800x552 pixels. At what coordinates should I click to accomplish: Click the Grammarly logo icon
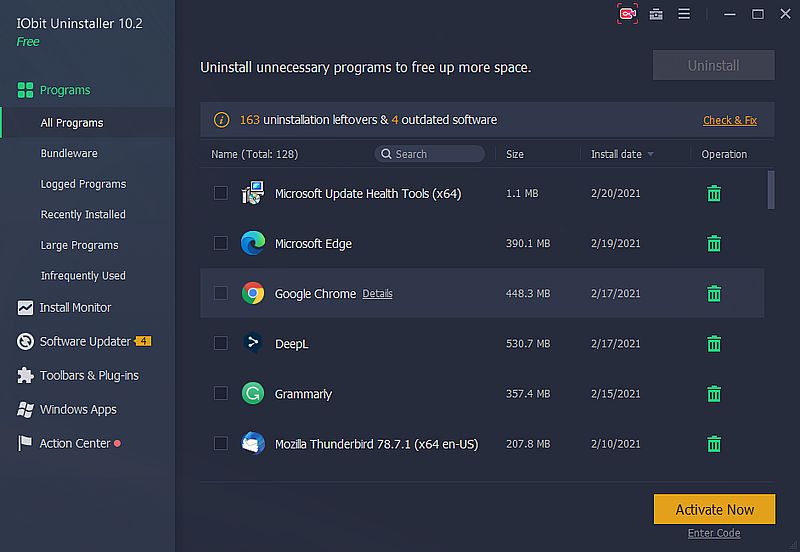coord(253,393)
